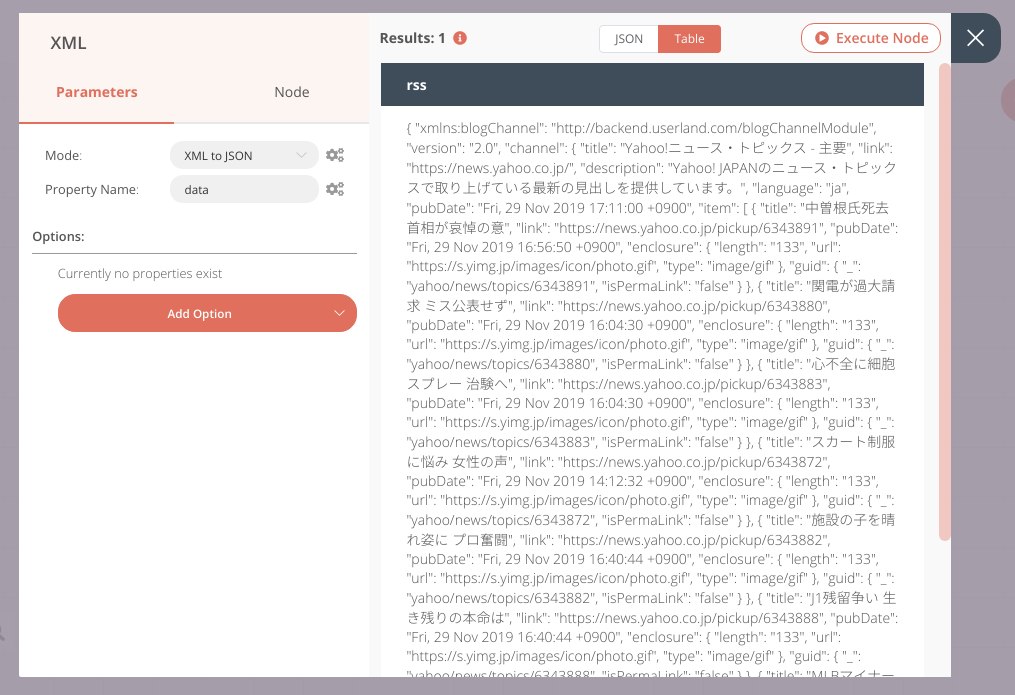
Task: Expand the Add Option choices via its chevron
Action: point(339,313)
